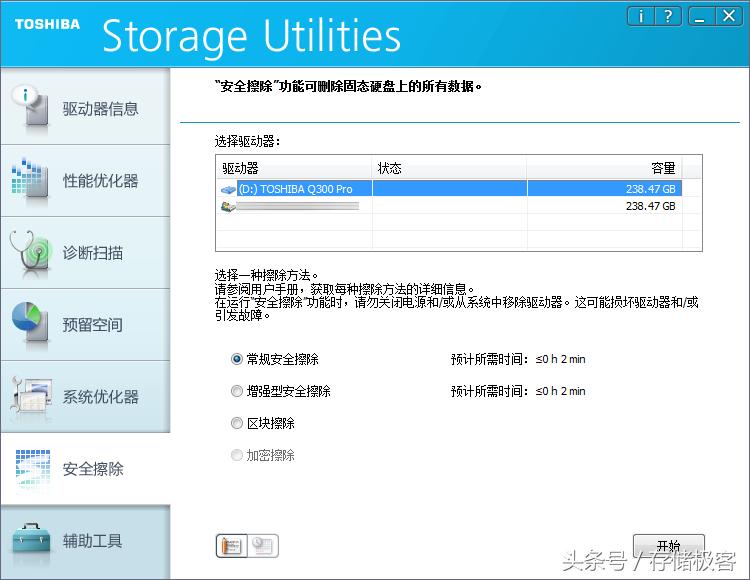750x580 pixels.
Task: Select 增强型安全擦除 radio option
Action: click(237, 391)
